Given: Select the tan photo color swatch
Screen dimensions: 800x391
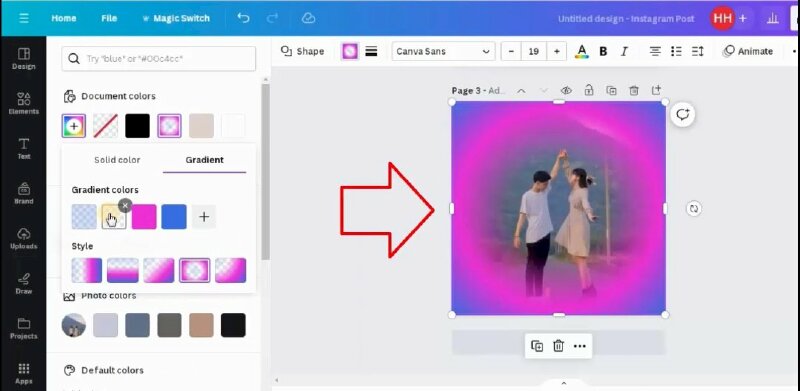Looking at the screenshot, I should click(x=202, y=325).
